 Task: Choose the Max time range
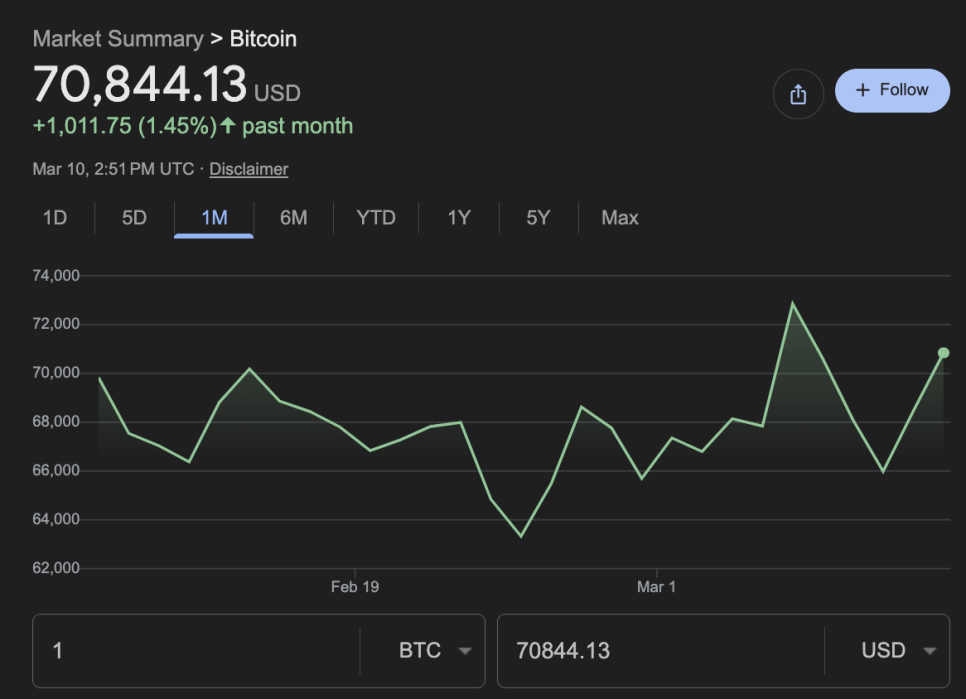point(620,218)
